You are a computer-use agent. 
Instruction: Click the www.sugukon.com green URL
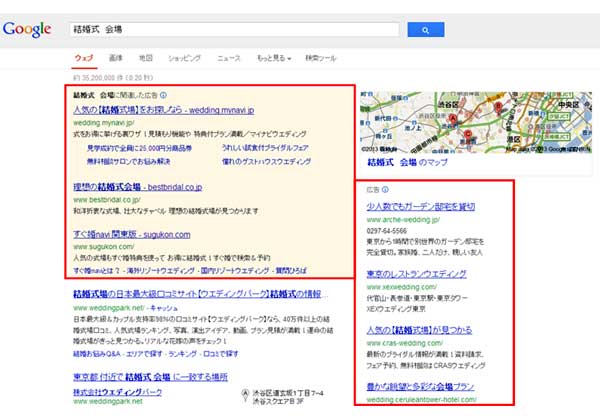[x=104, y=247]
